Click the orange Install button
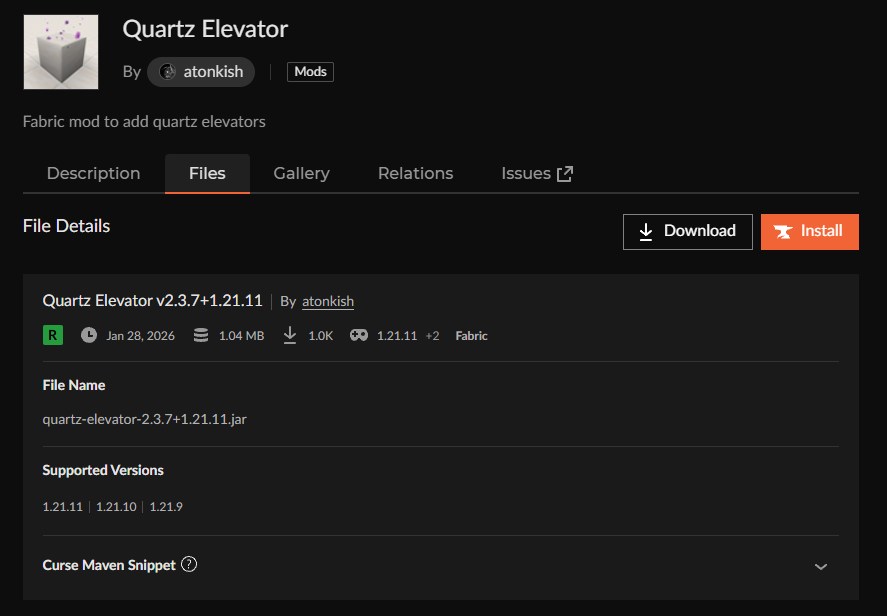The height and width of the screenshot is (616, 887). (x=809, y=231)
